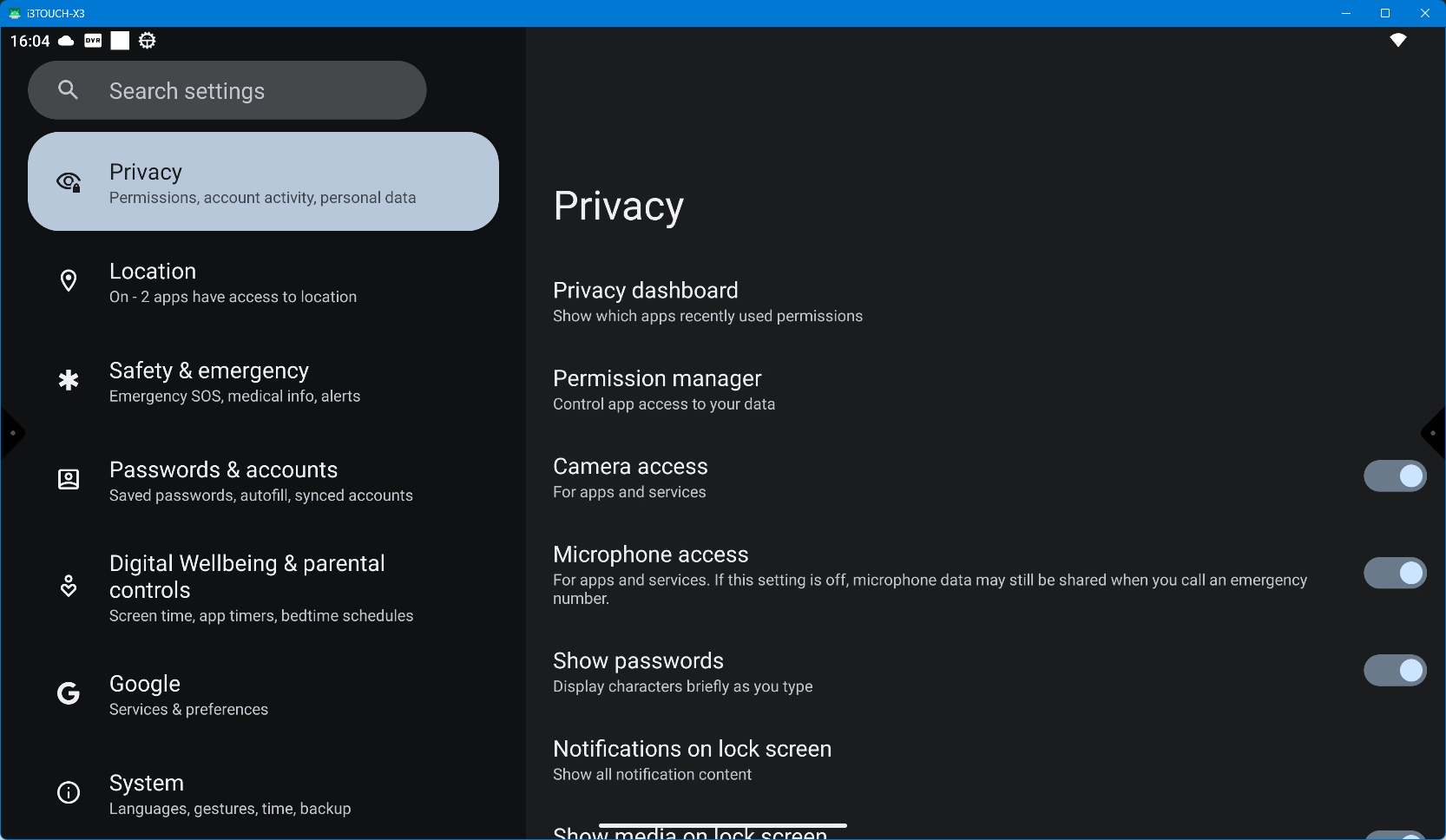Viewport: 1446px width, 840px height.
Task: Click the System info icon
Action: pyautogui.click(x=69, y=792)
